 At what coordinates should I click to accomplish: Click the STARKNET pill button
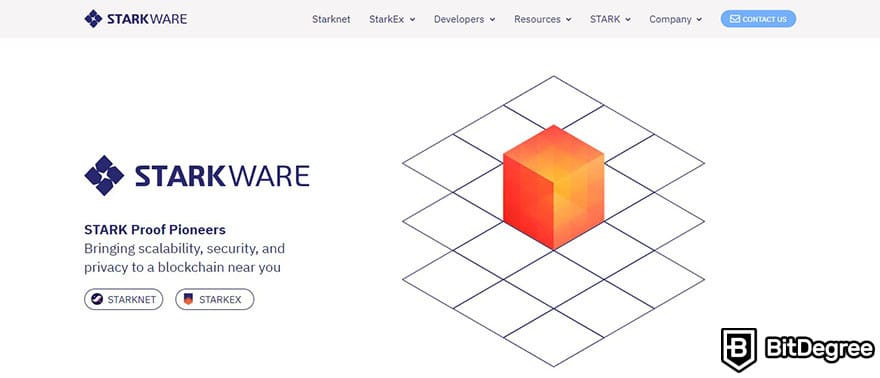tap(123, 299)
